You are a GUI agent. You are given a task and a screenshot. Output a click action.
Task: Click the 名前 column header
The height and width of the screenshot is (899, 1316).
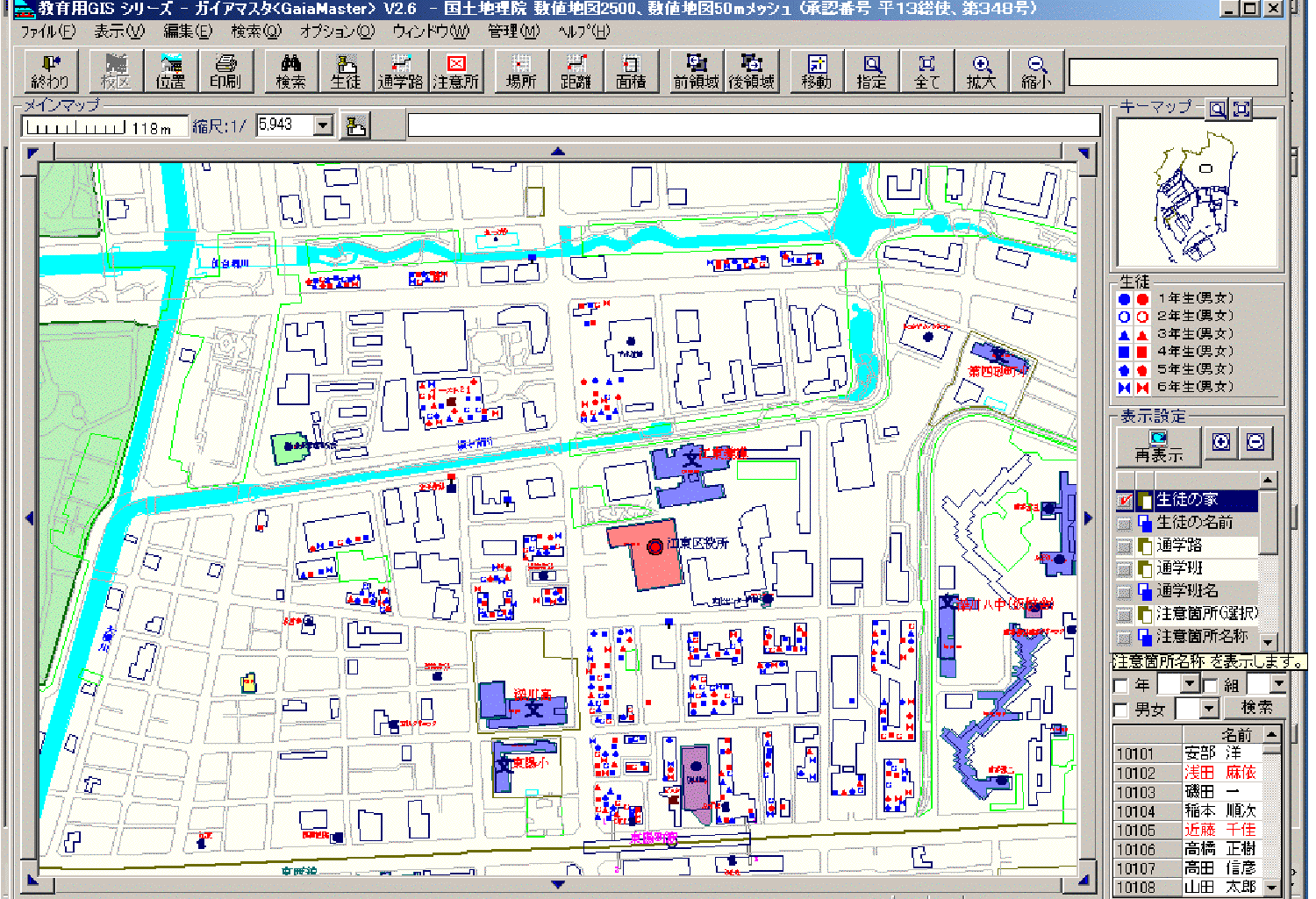(x=1224, y=734)
